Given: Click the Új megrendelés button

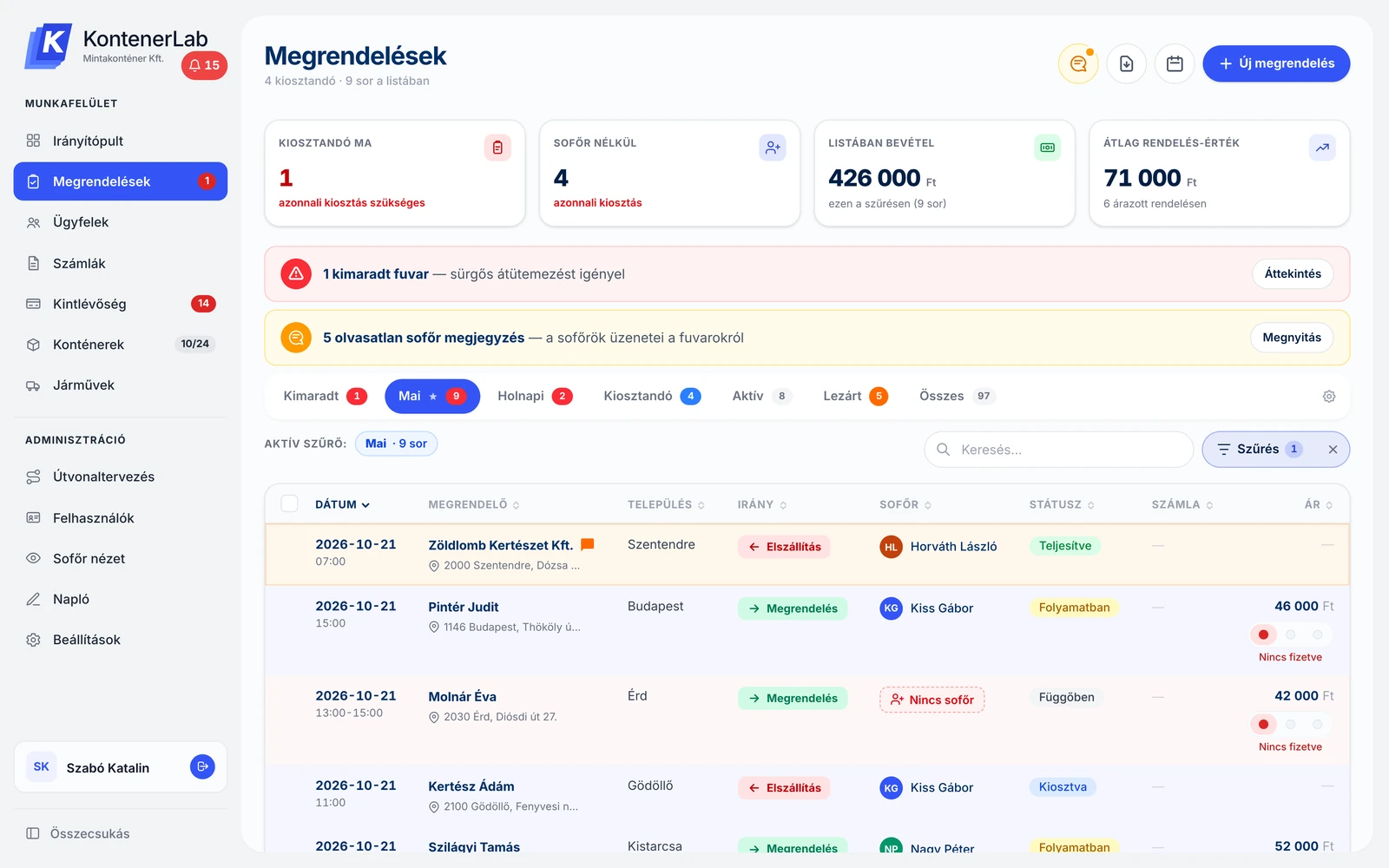Looking at the screenshot, I should pos(1276,63).
